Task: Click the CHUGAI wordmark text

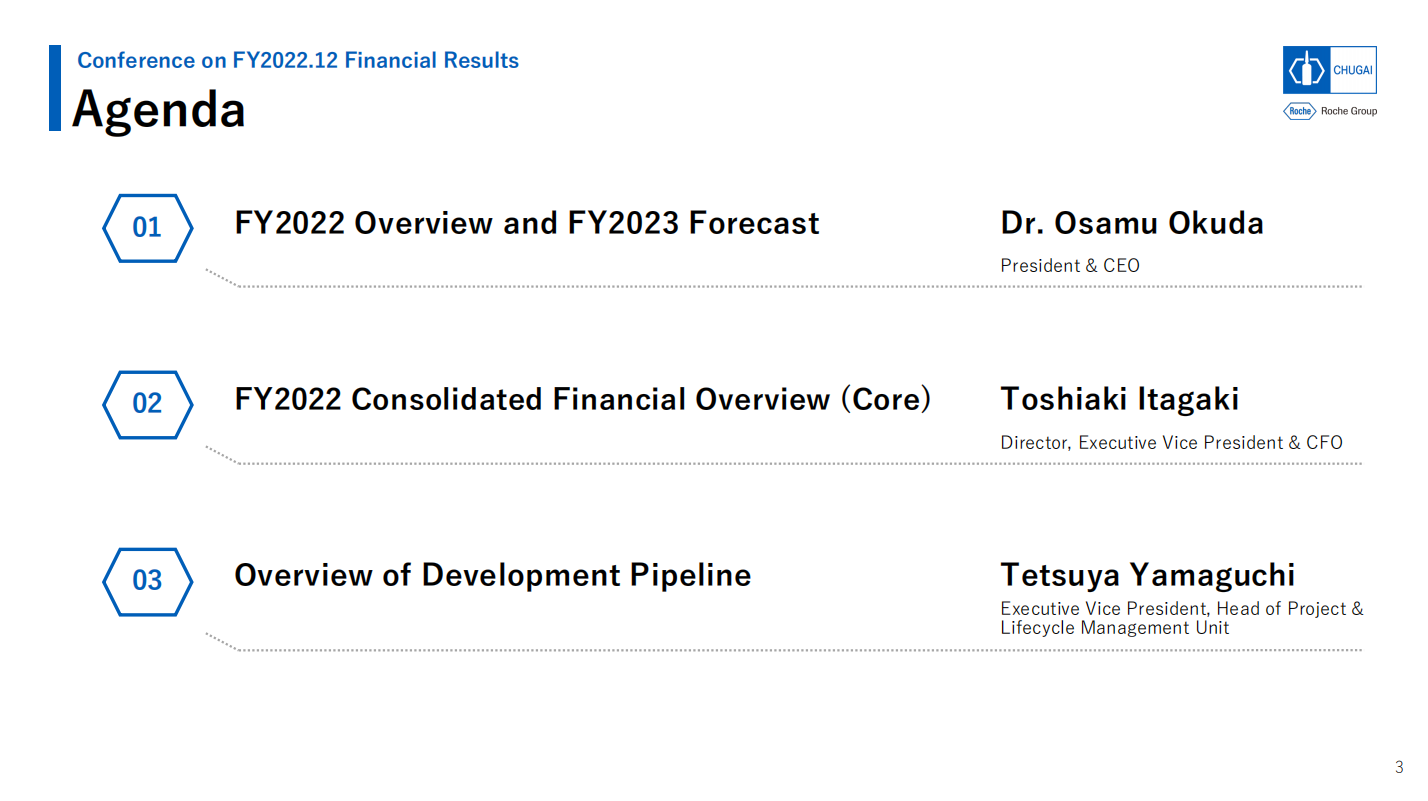Action: pos(1353,70)
